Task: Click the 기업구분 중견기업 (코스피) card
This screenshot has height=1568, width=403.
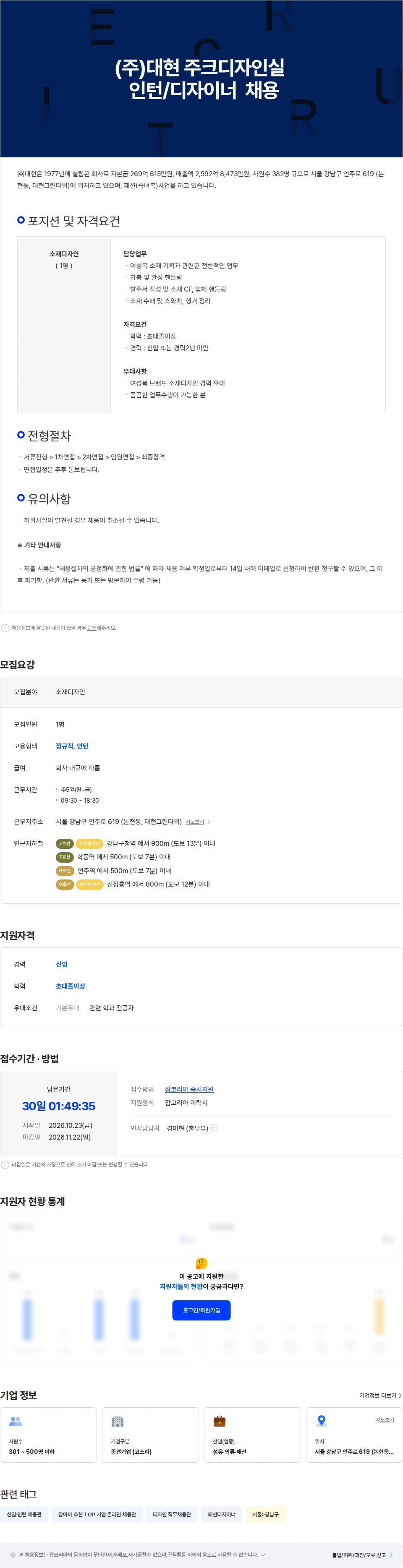Action: (x=150, y=1434)
